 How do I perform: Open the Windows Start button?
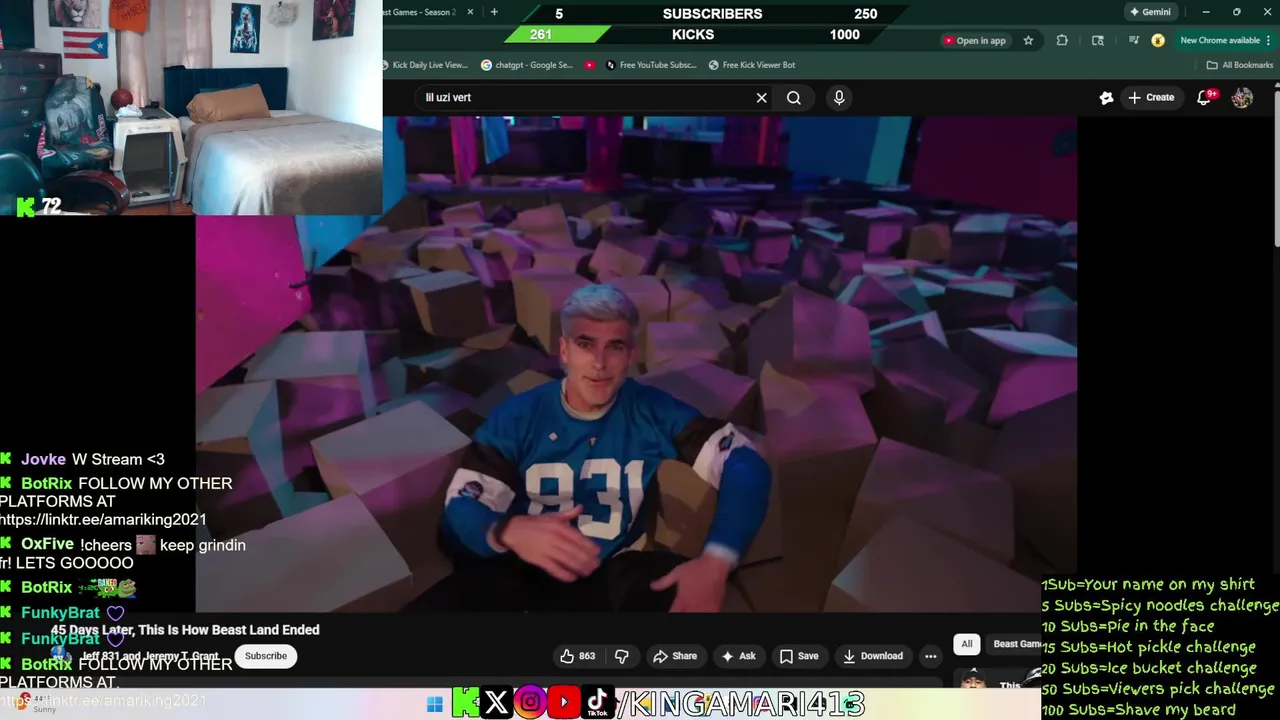point(434,704)
